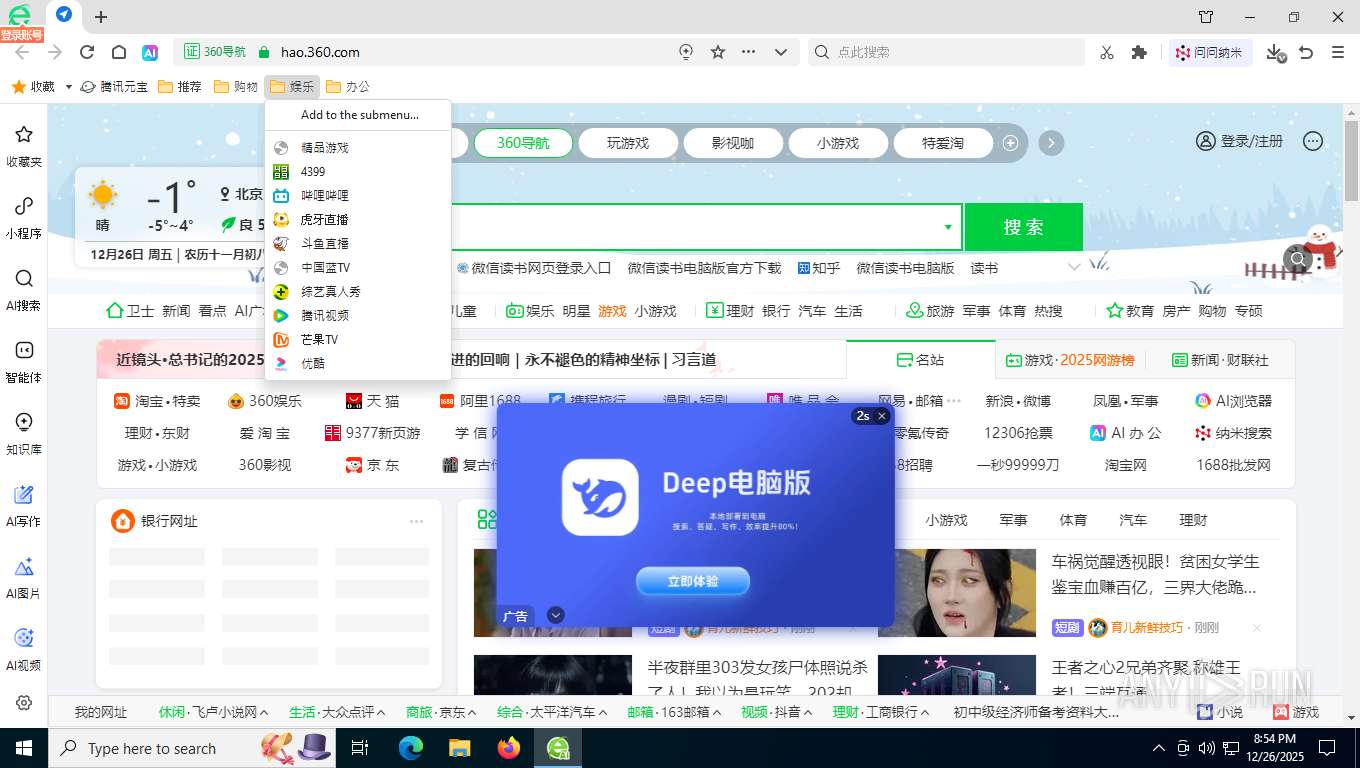Open 智能体 in left sidebar
This screenshot has width=1360, height=768.
coord(24,362)
